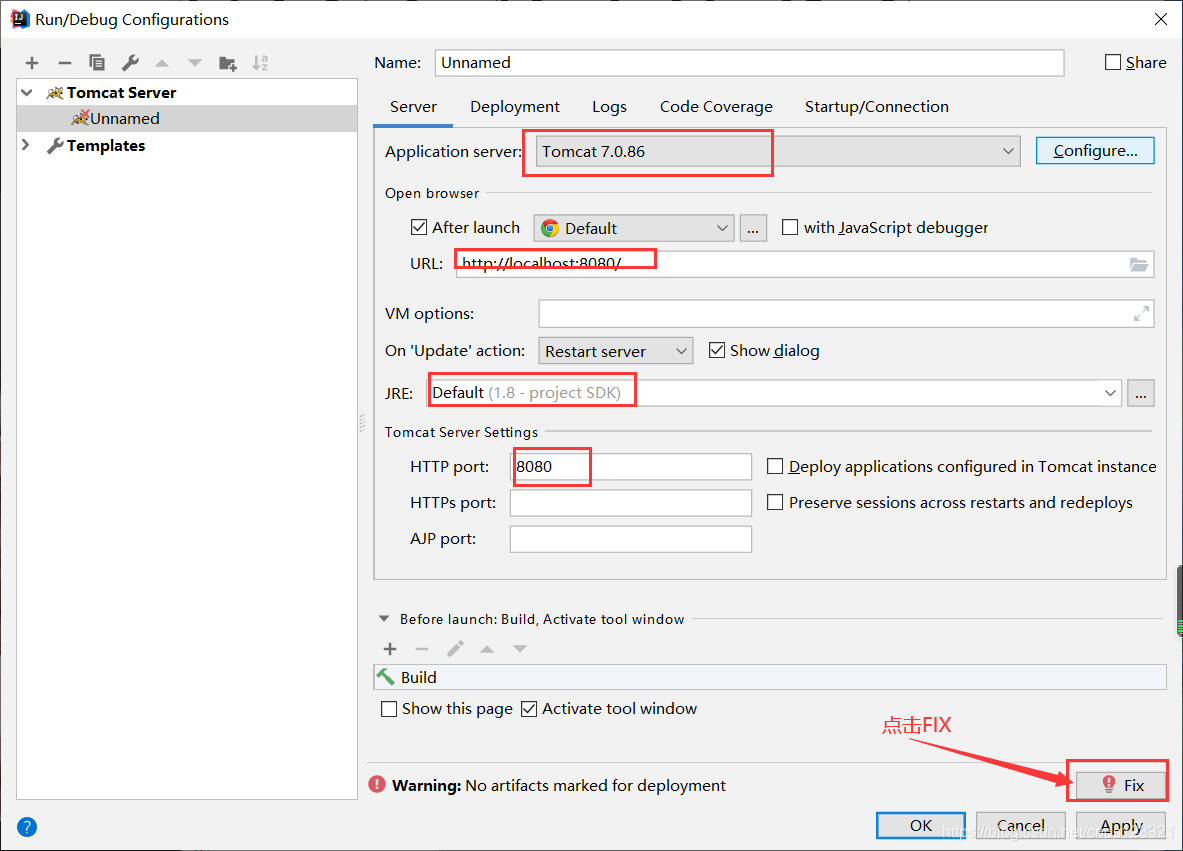Click the URL field folder browse icon
1183x851 pixels.
pos(1138,264)
